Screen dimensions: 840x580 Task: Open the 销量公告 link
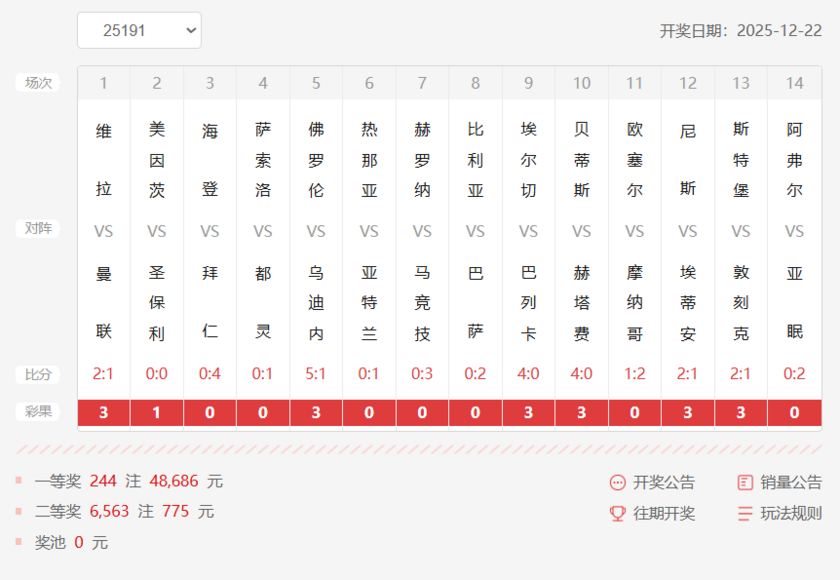[x=791, y=483]
